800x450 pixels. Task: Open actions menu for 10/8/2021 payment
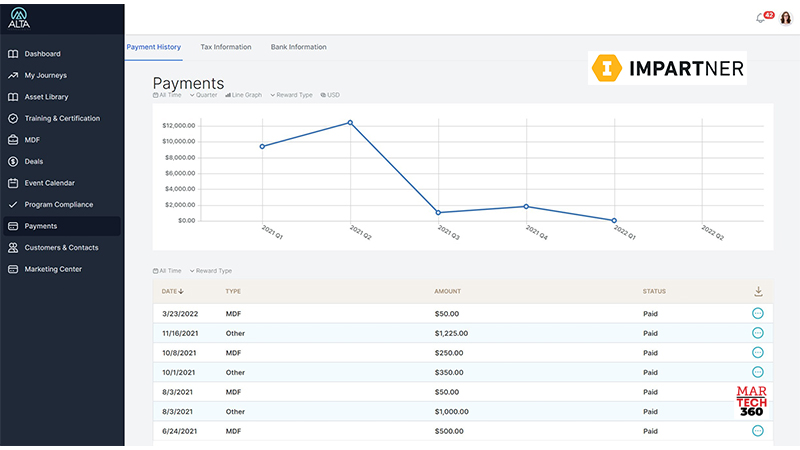click(x=758, y=353)
